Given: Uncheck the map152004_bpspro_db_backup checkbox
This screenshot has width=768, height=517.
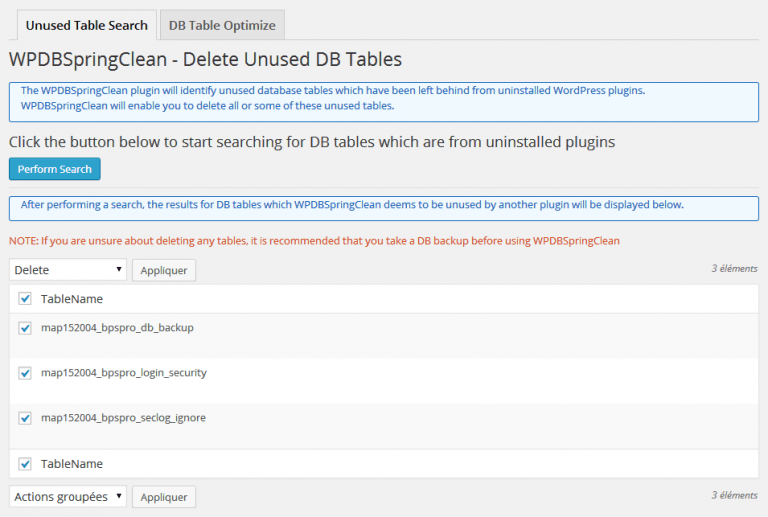Looking at the screenshot, I should [x=25, y=328].
